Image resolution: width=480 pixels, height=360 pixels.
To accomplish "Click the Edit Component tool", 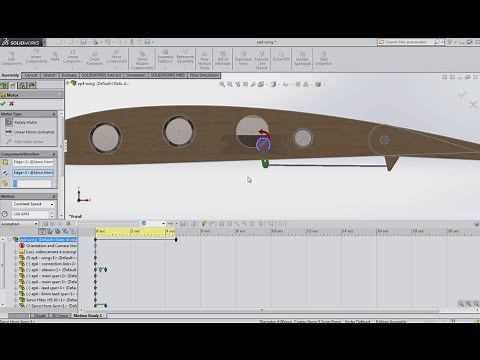I will click(11, 58).
